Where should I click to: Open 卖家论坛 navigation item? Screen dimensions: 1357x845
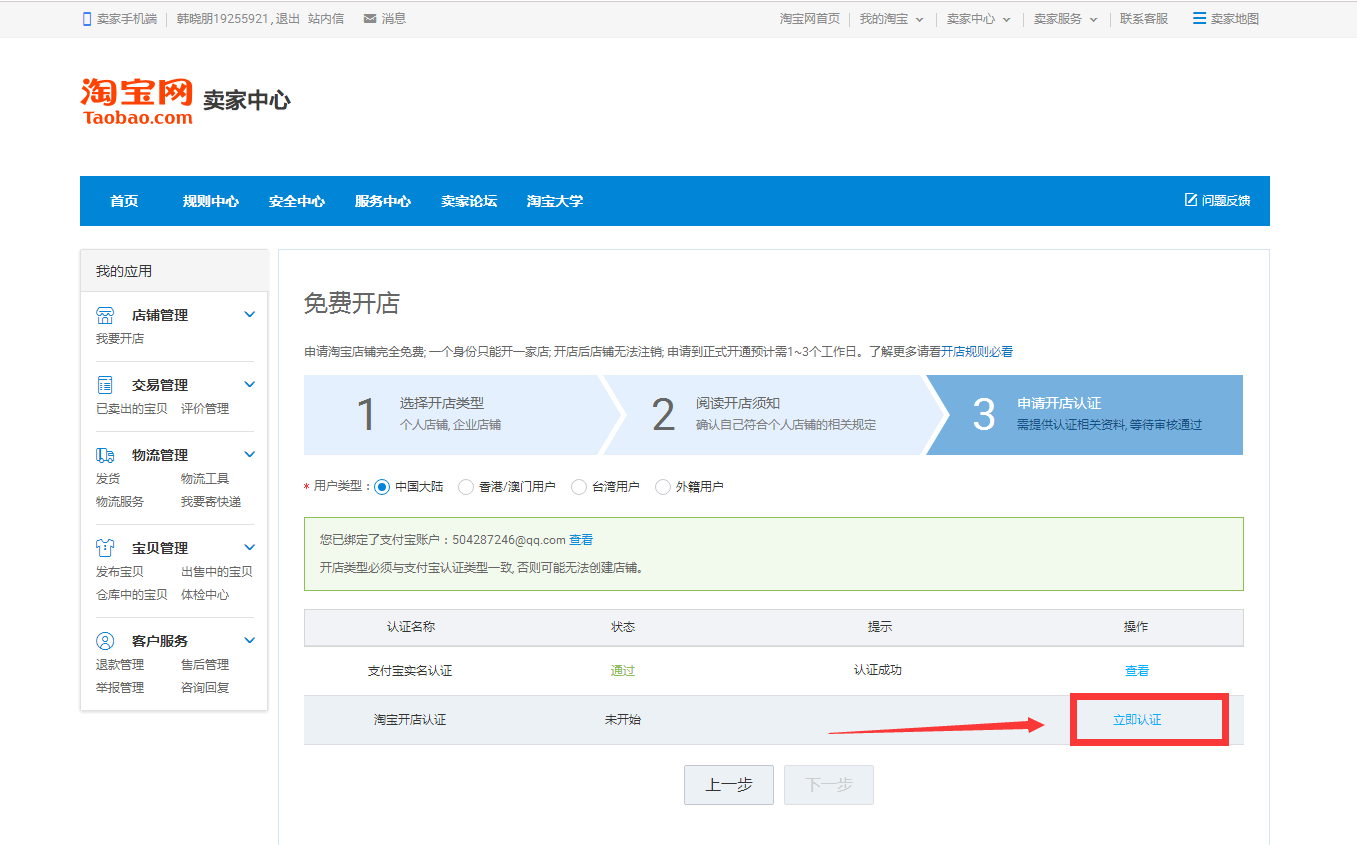469,201
